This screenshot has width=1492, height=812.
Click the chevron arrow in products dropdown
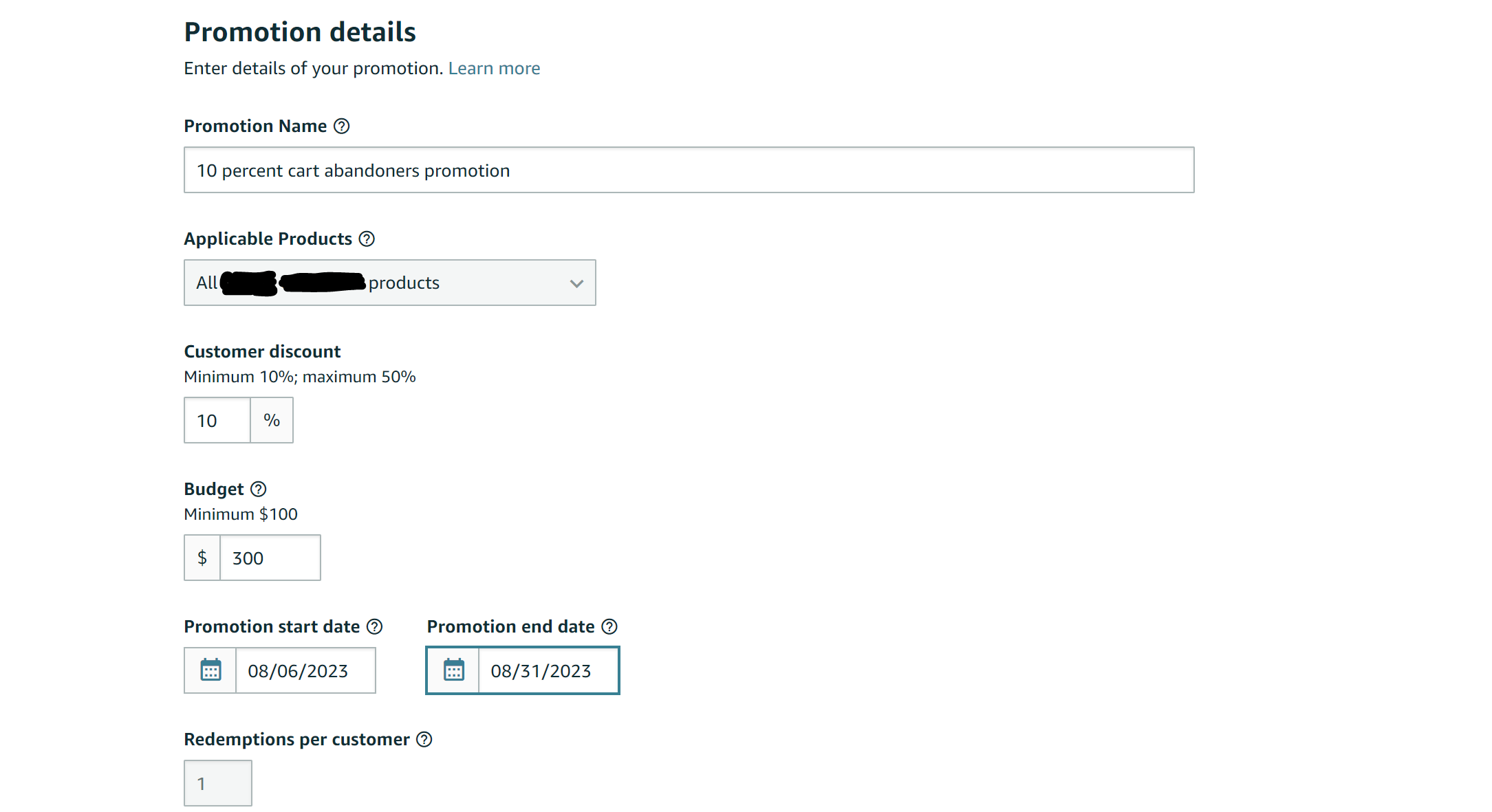click(x=576, y=283)
